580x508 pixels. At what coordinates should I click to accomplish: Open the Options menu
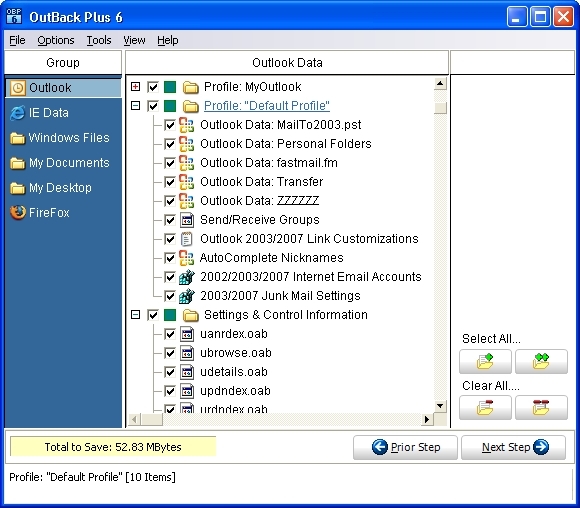(x=56, y=40)
